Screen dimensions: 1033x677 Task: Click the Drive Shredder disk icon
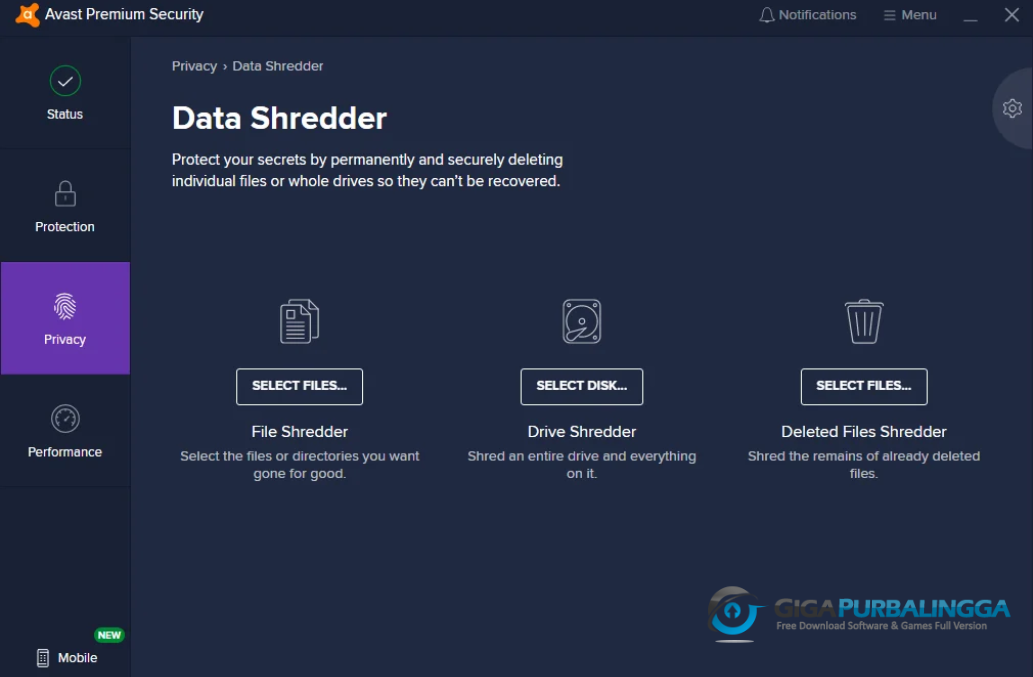(x=582, y=321)
